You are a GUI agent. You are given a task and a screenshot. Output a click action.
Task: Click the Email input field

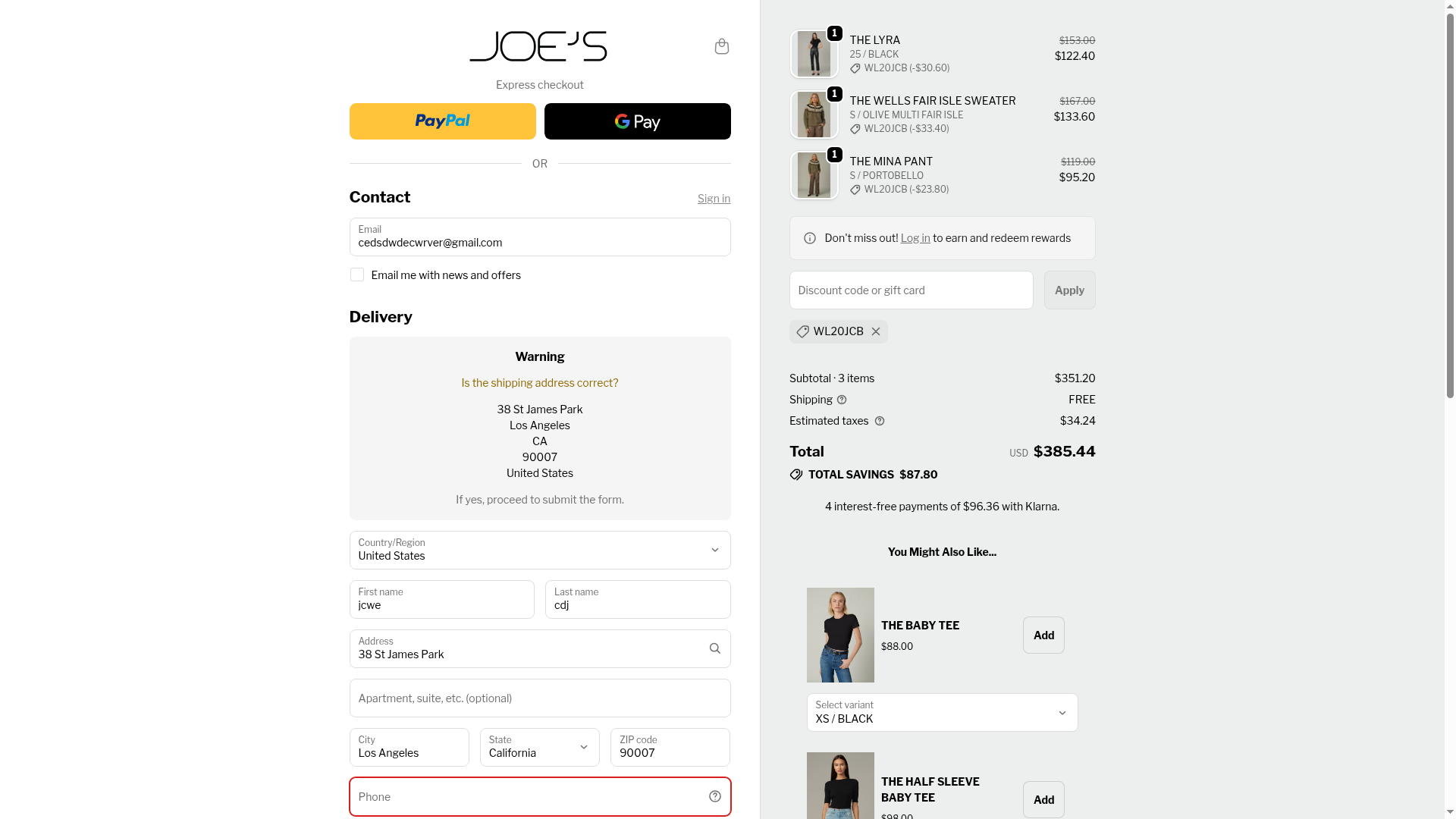tap(540, 237)
